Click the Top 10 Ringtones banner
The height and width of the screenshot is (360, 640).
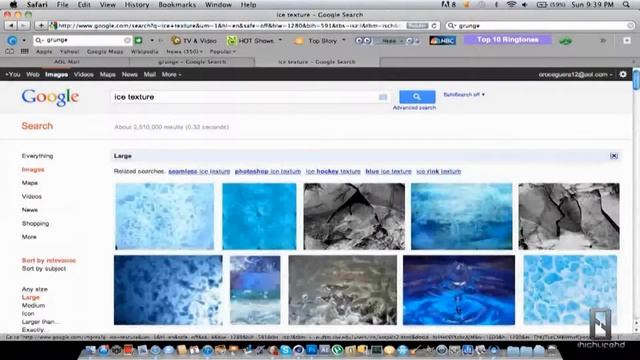pyautogui.click(x=508, y=40)
